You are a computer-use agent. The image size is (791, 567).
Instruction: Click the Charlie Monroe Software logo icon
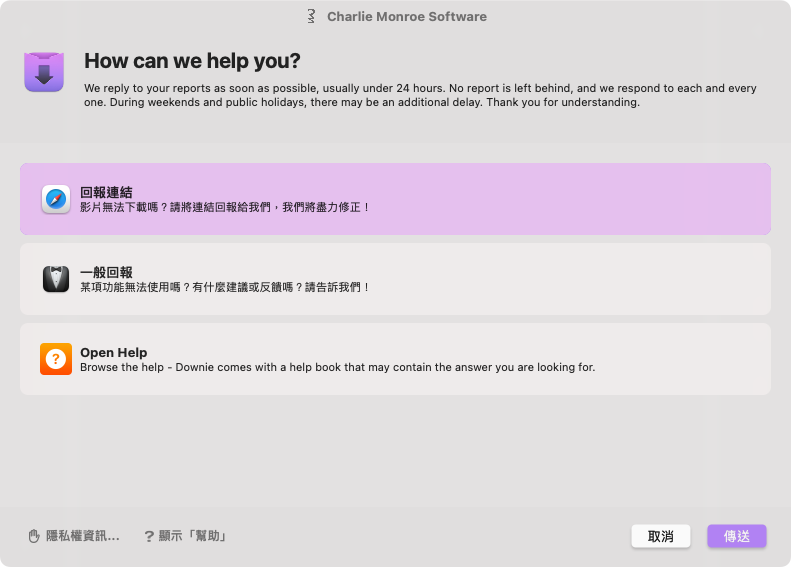[x=311, y=16]
